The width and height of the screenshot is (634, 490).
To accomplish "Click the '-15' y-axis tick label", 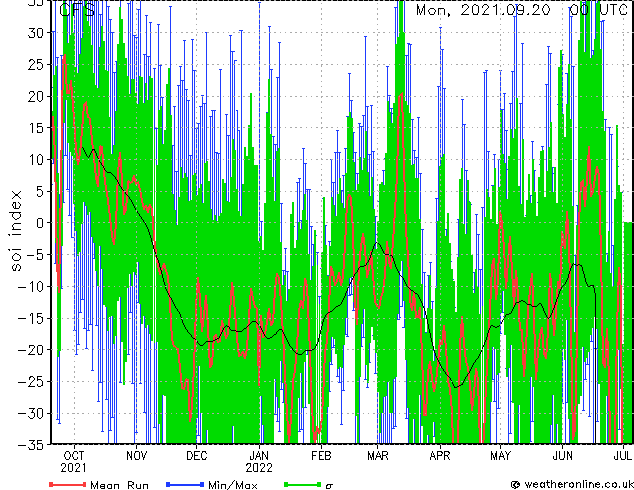I will pos(31,318).
